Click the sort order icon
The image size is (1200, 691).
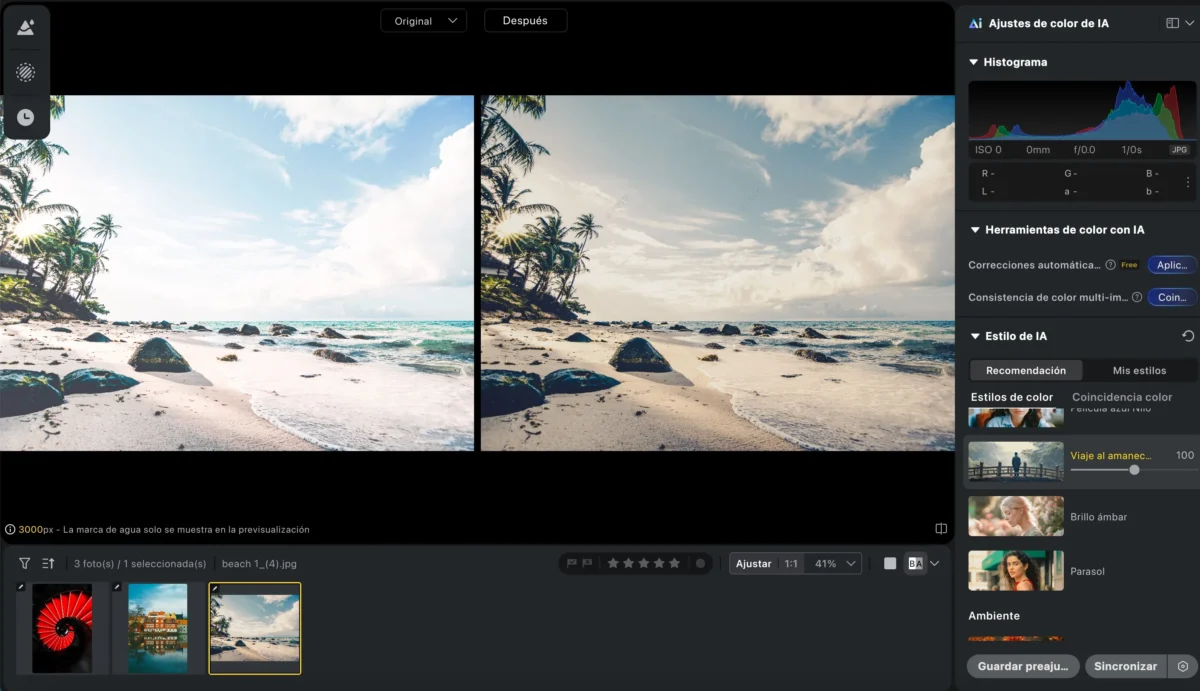pos(48,563)
